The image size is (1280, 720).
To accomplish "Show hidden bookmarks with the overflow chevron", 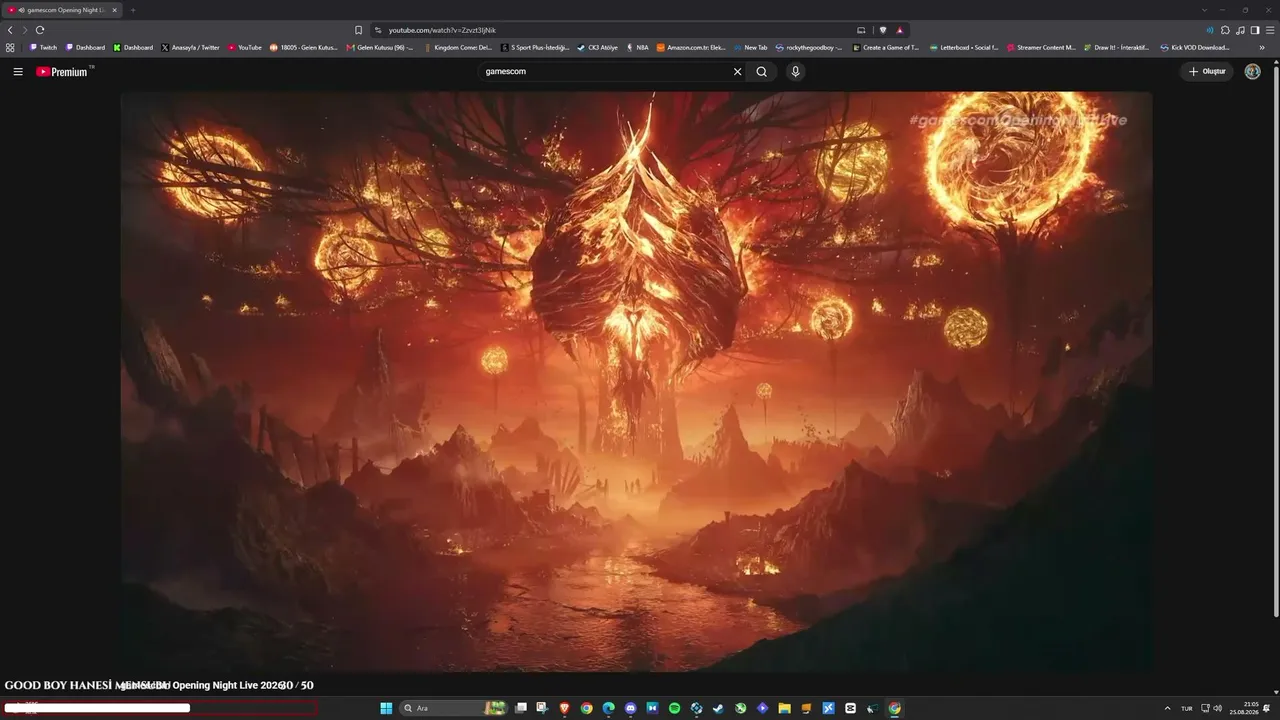I will coord(1262,47).
